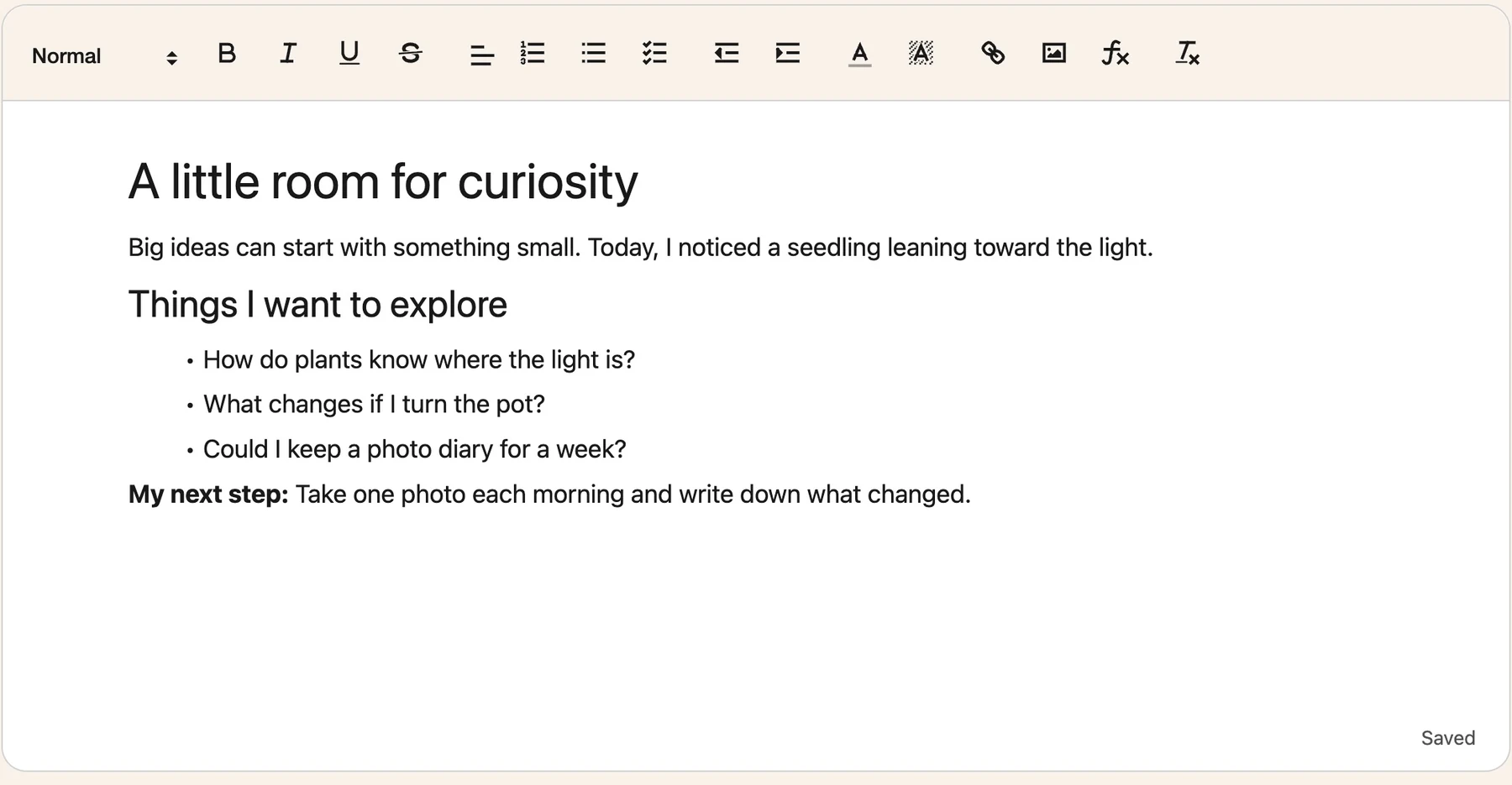1512x785 pixels.
Task: Click the bold 'My next step:' text
Action: (208, 495)
